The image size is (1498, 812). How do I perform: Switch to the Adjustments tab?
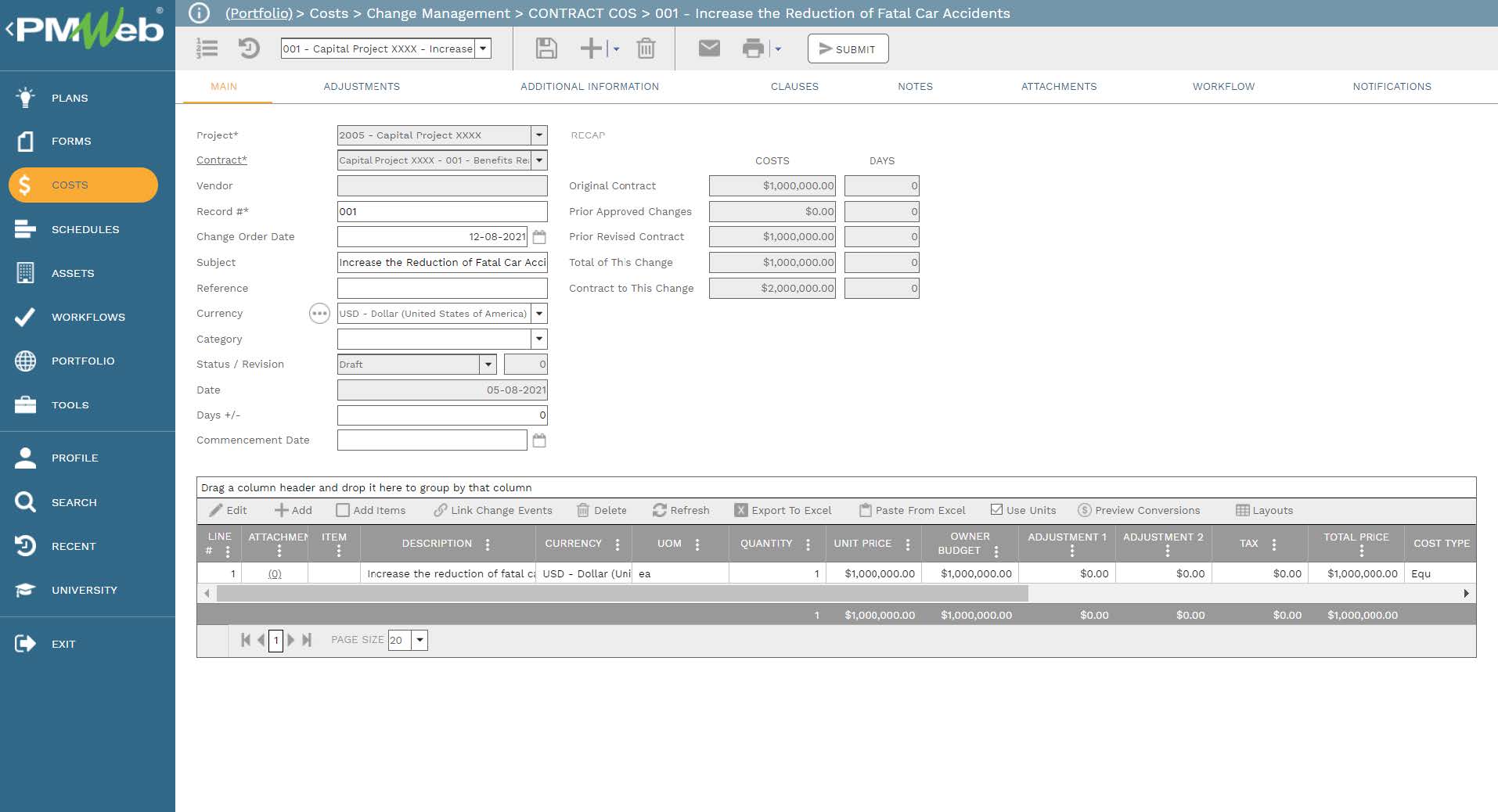point(362,86)
